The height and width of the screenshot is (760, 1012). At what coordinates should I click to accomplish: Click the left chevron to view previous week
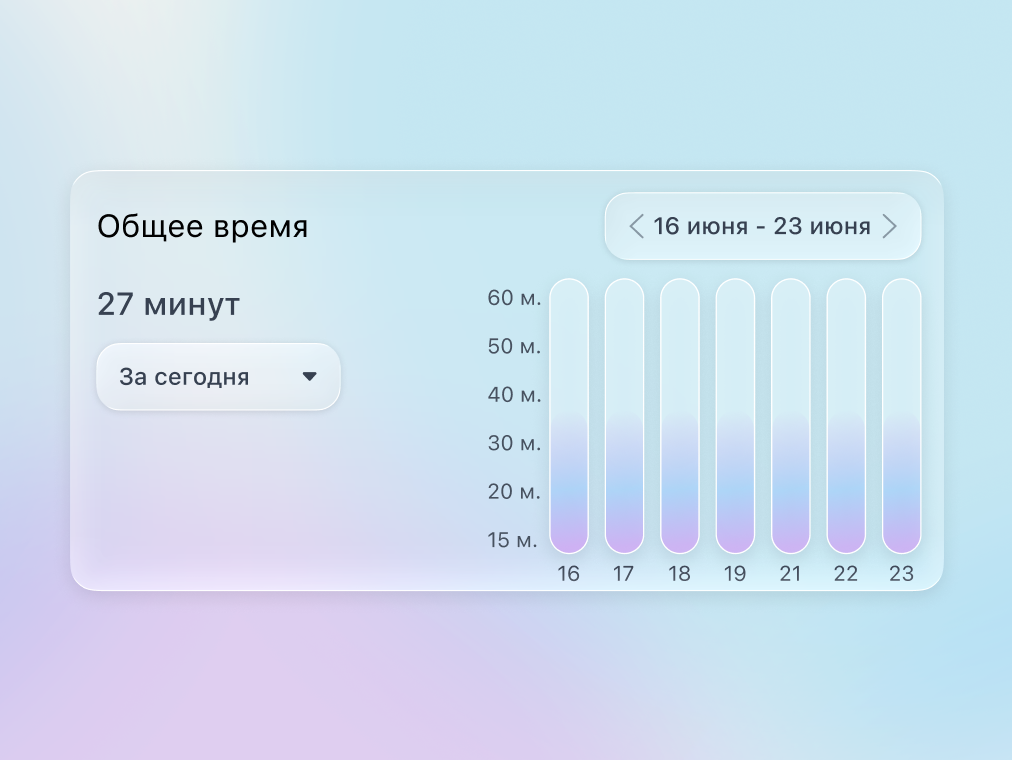pyautogui.click(x=636, y=226)
